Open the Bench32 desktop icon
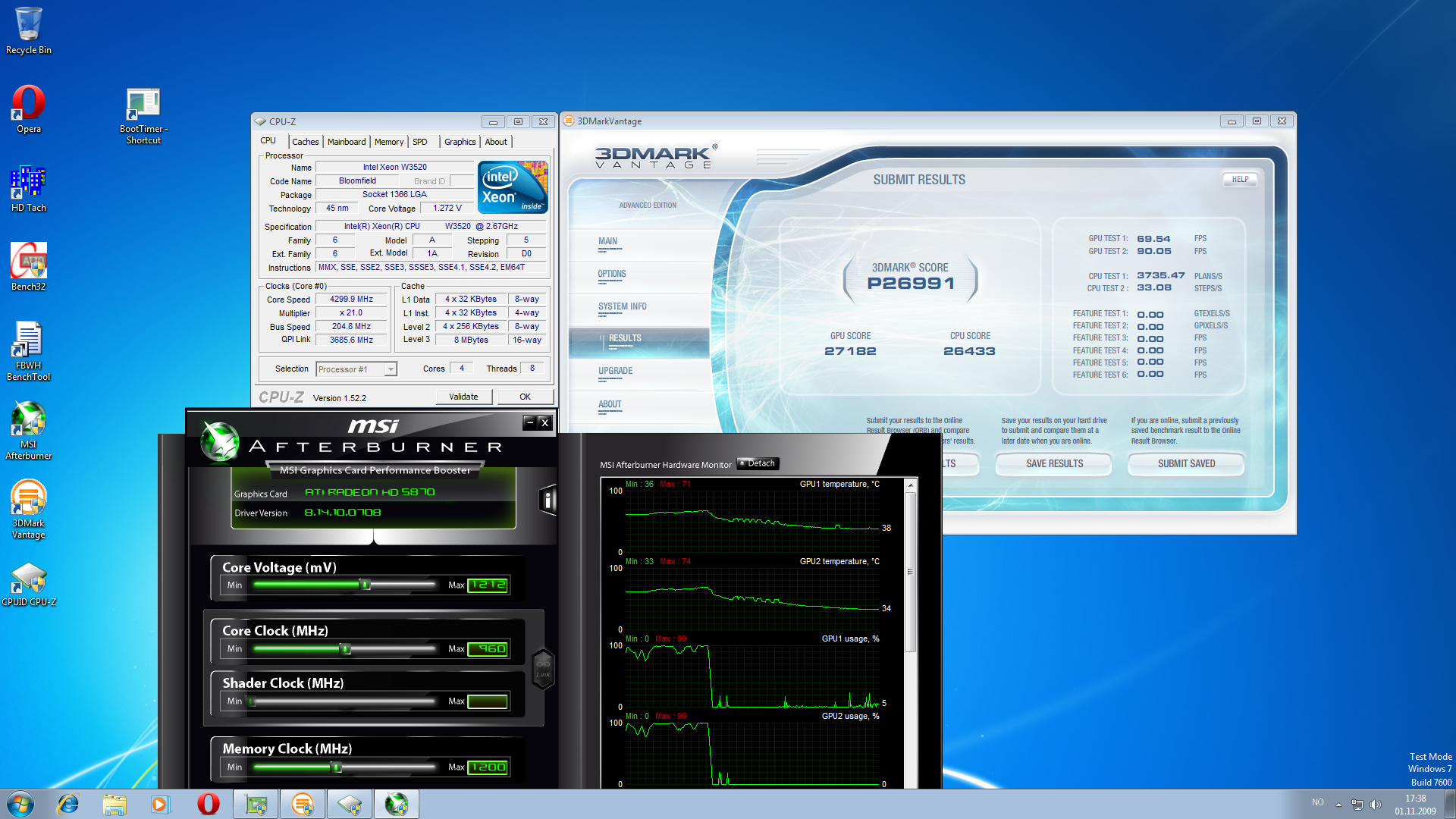1456x819 pixels. 29,267
